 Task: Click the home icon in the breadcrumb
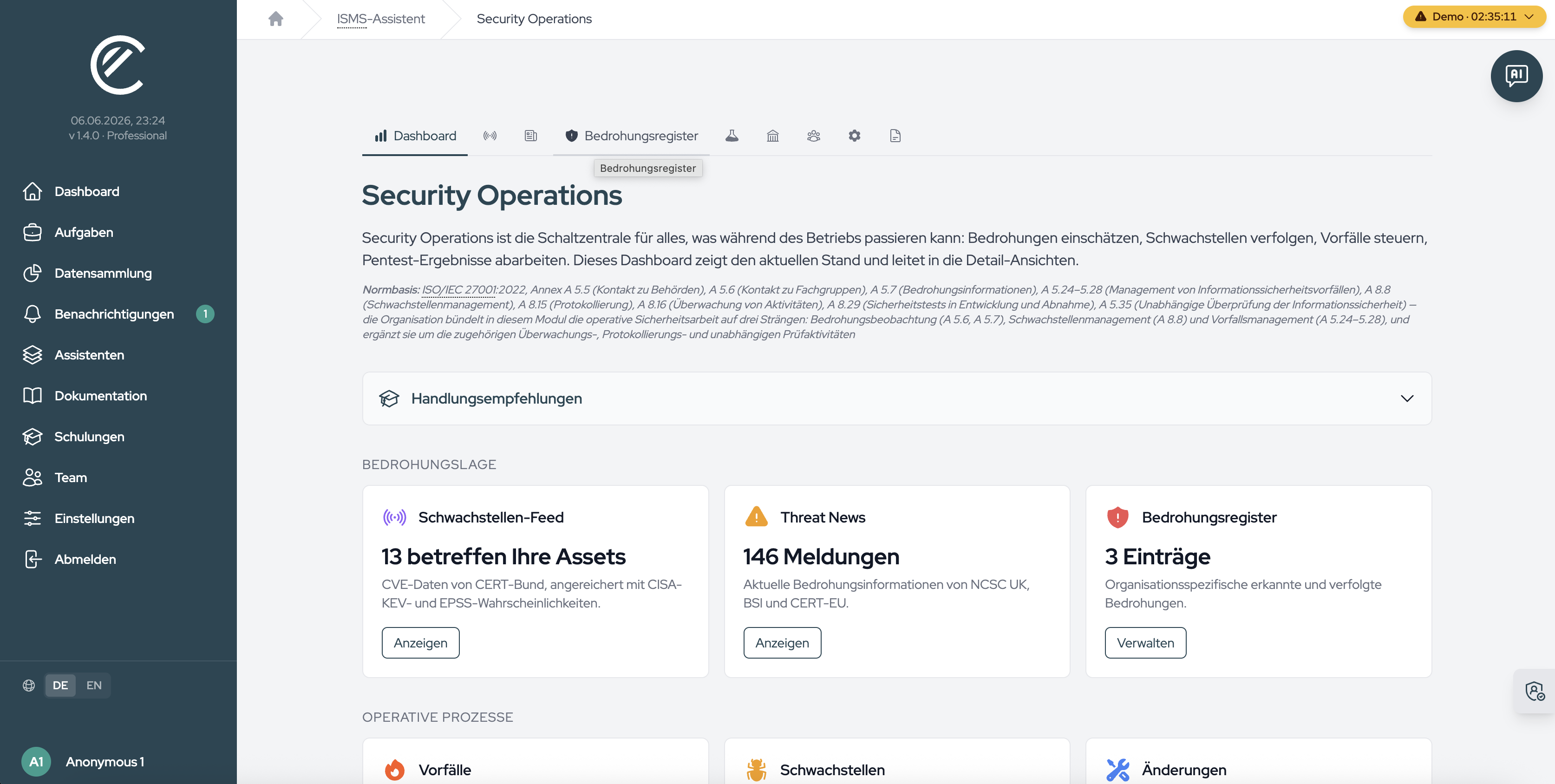pyautogui.click(x=276, y=19)
